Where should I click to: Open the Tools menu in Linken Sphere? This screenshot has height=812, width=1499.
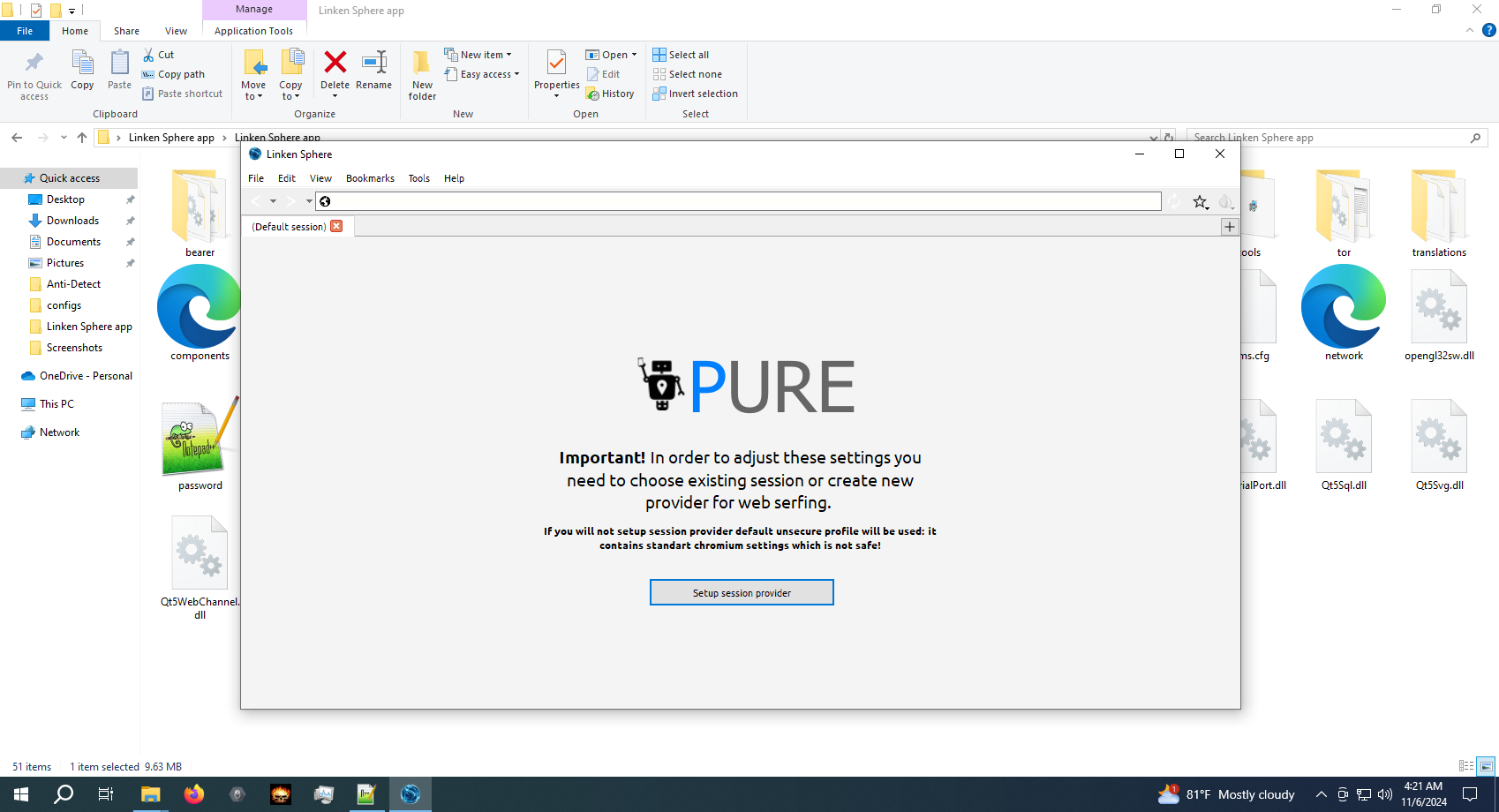[418, 178]
